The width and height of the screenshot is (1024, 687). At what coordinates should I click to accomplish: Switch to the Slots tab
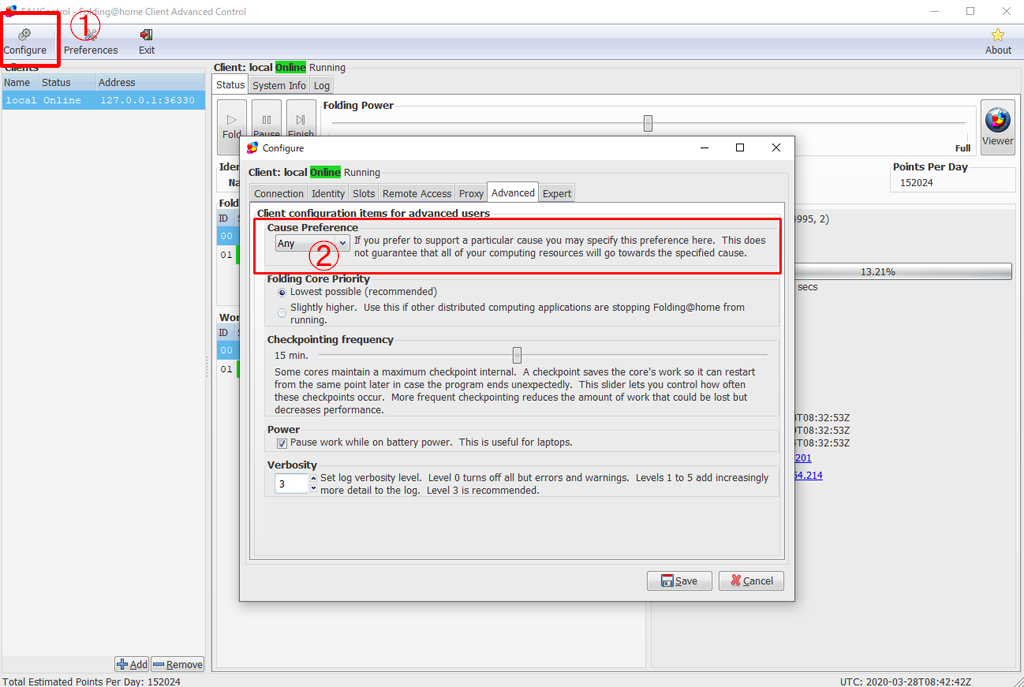pyautogui.click(x=364, y=193)
